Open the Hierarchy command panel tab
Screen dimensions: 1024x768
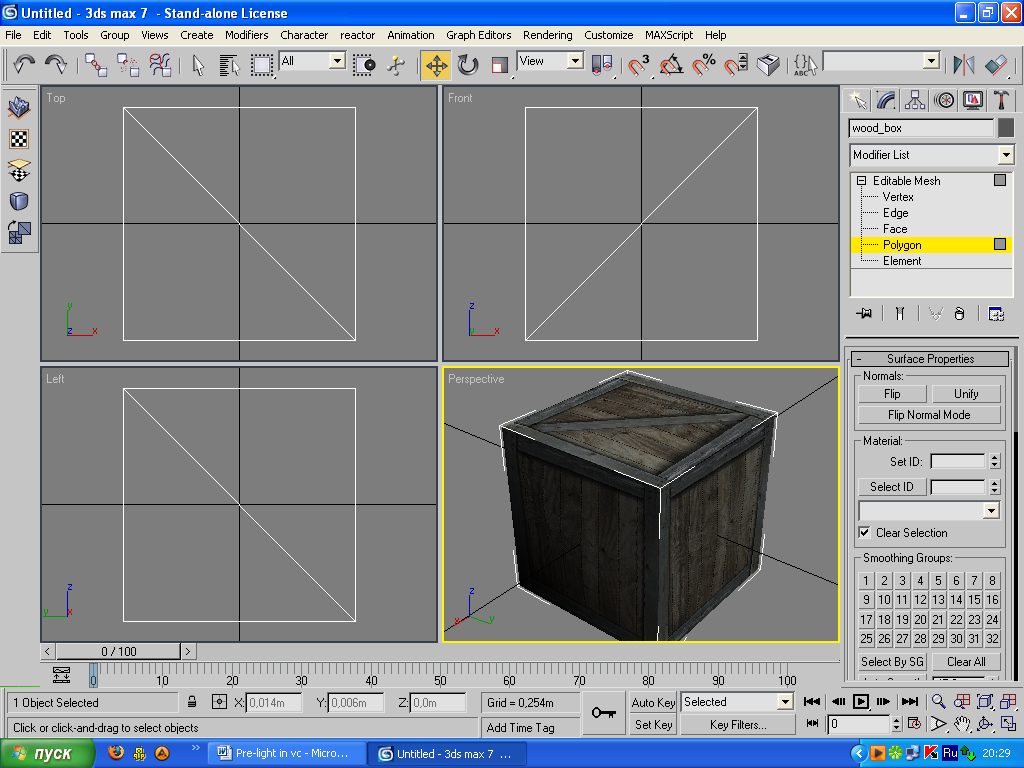tap(915, 100)
